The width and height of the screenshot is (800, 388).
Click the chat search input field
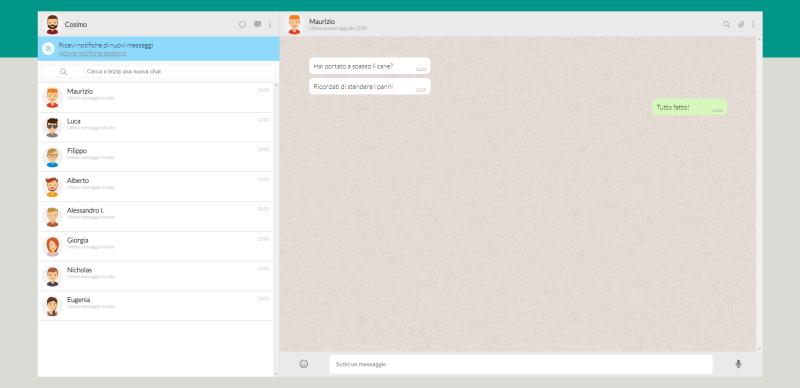[x=179, y=72]
